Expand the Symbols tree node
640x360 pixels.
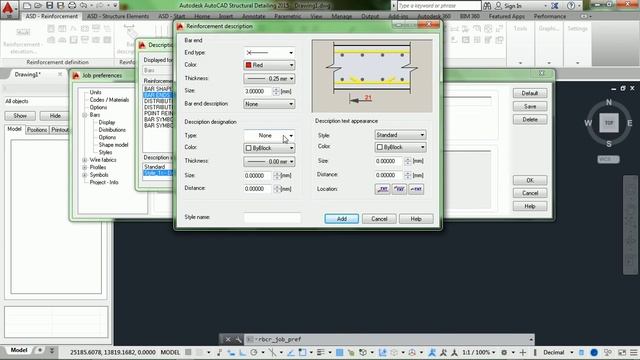(84, 175)
